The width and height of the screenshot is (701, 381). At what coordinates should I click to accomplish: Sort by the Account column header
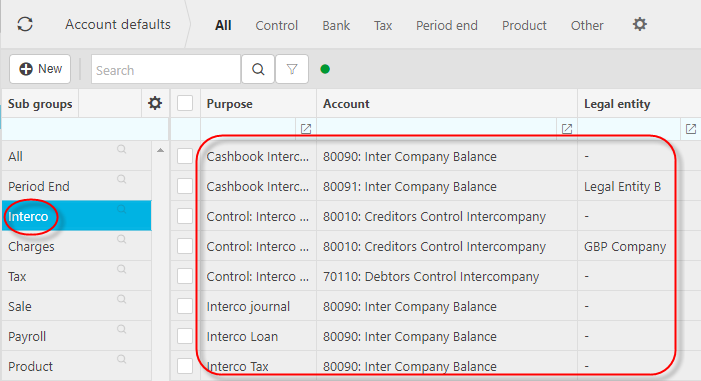click(346, 104)
